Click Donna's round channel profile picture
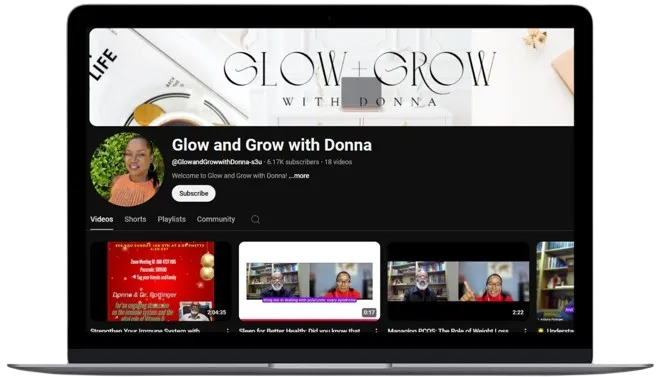 [127, 169]
